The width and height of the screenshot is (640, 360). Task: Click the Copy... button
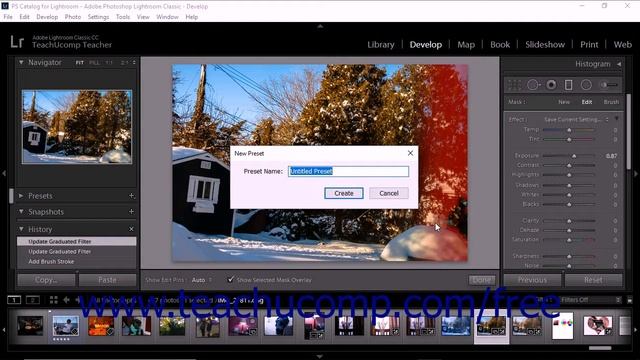(x=46, y=280)
